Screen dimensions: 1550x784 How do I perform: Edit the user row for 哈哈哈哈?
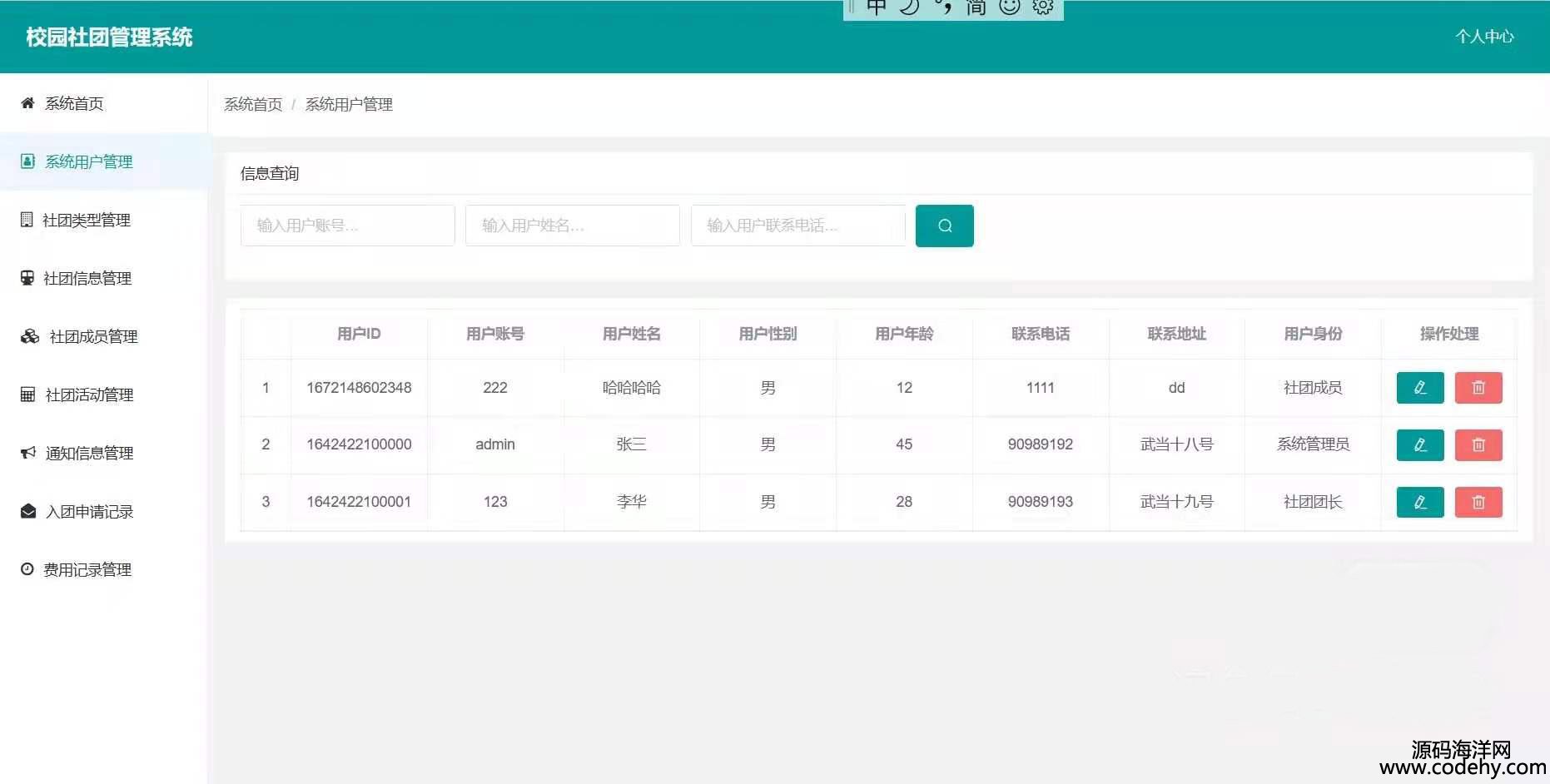(1419, 388)
